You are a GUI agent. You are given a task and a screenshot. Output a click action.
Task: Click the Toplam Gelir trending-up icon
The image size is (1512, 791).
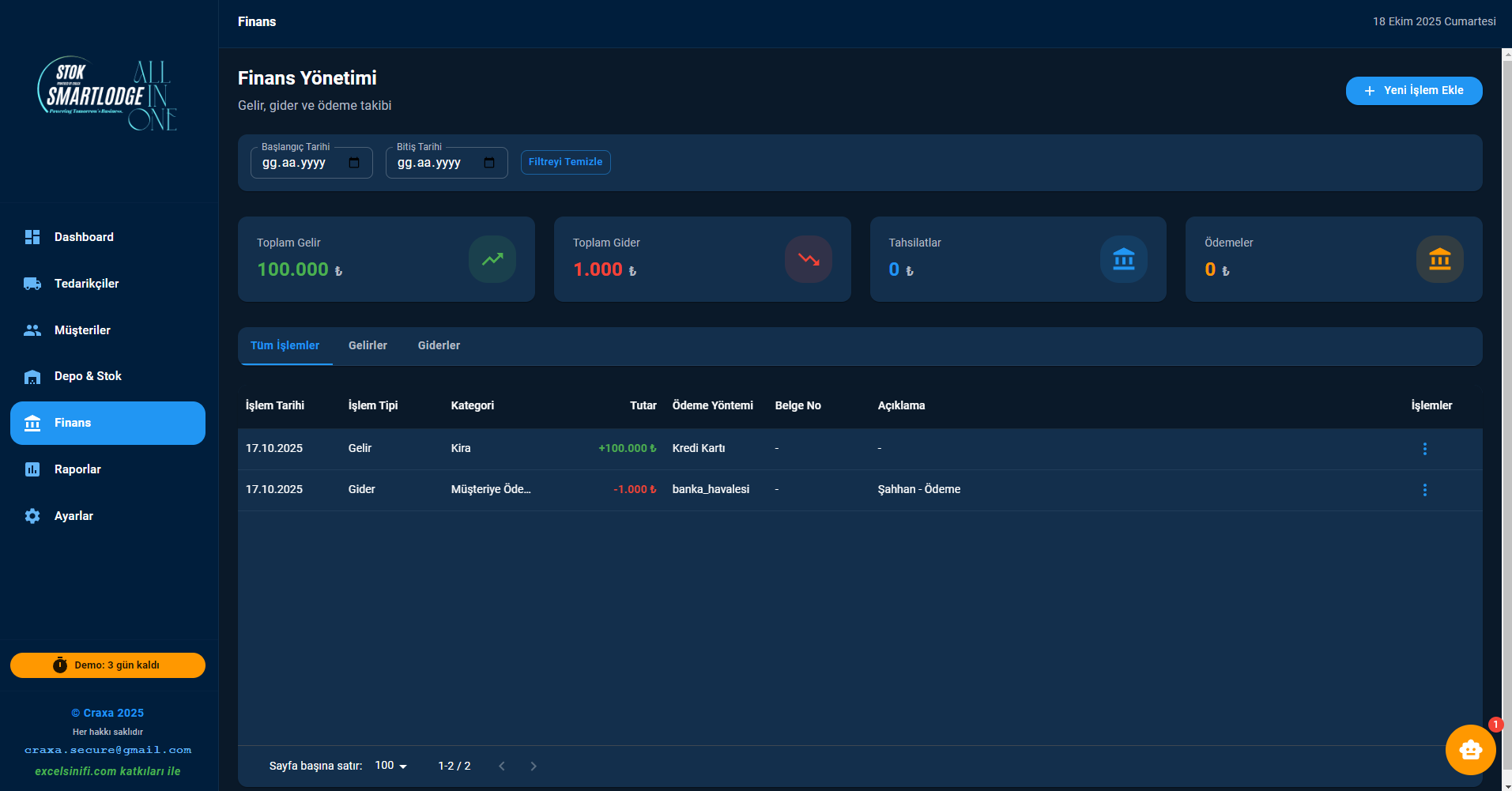492,259
